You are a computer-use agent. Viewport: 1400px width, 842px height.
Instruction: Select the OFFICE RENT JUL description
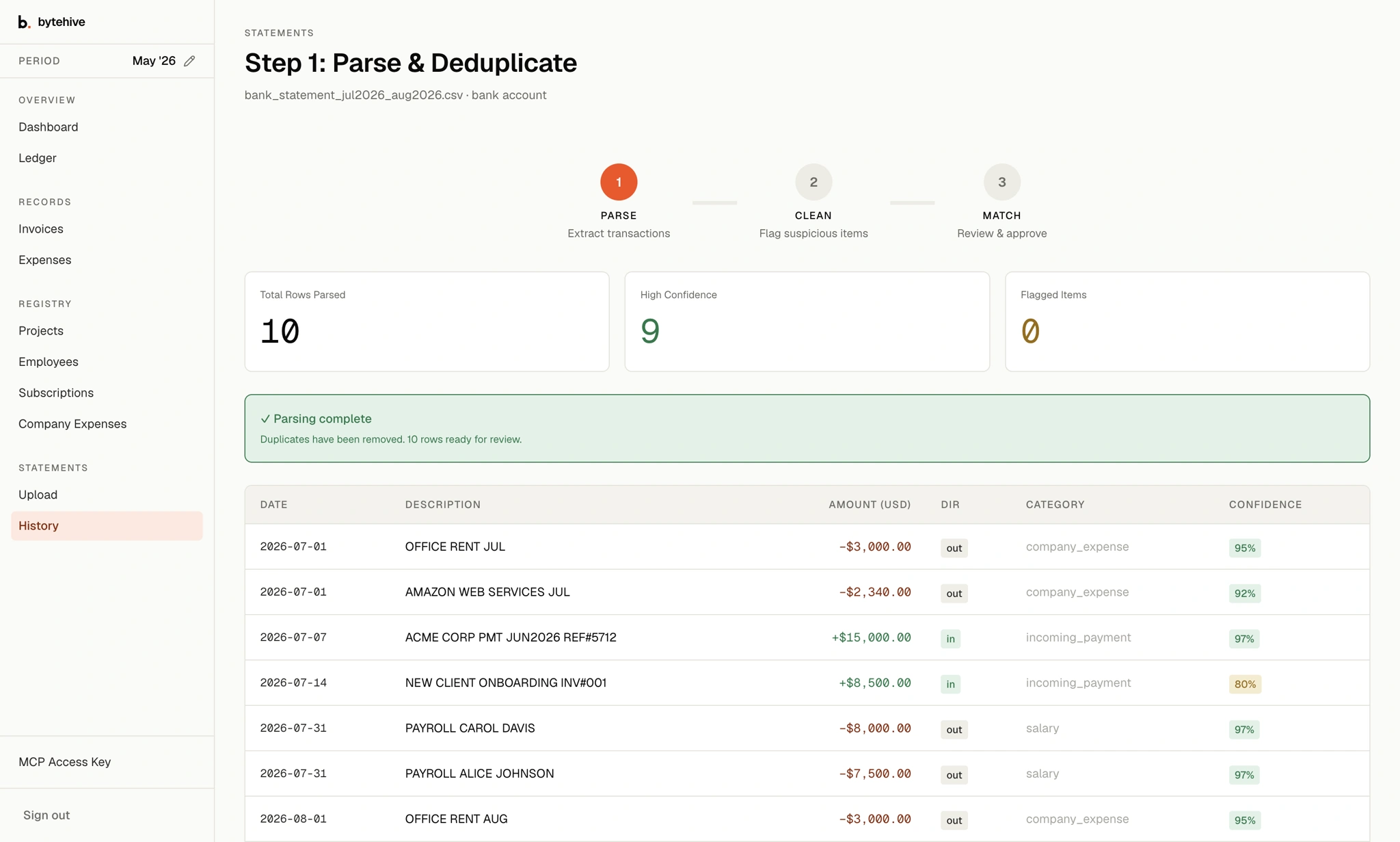tap(455, 547)
